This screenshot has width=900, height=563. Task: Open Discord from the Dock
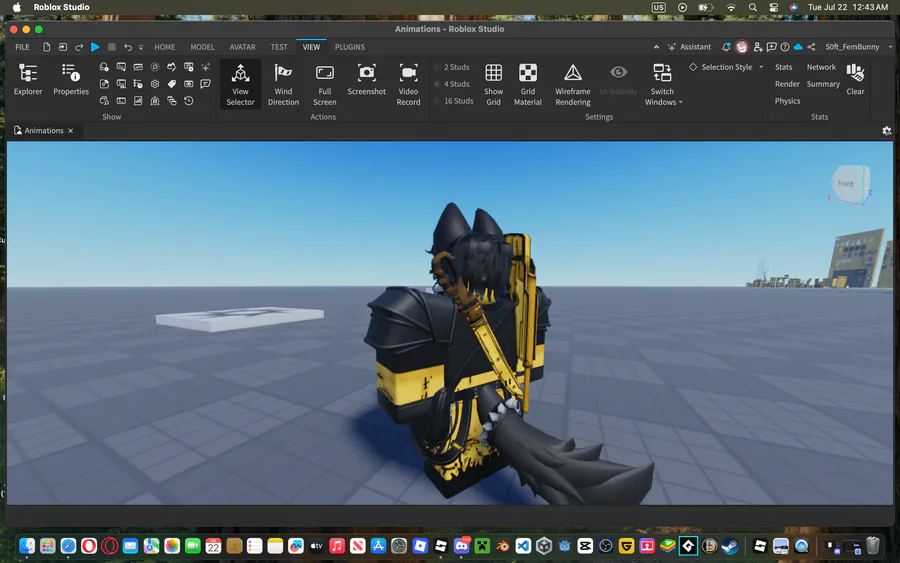tap(461, 546)
